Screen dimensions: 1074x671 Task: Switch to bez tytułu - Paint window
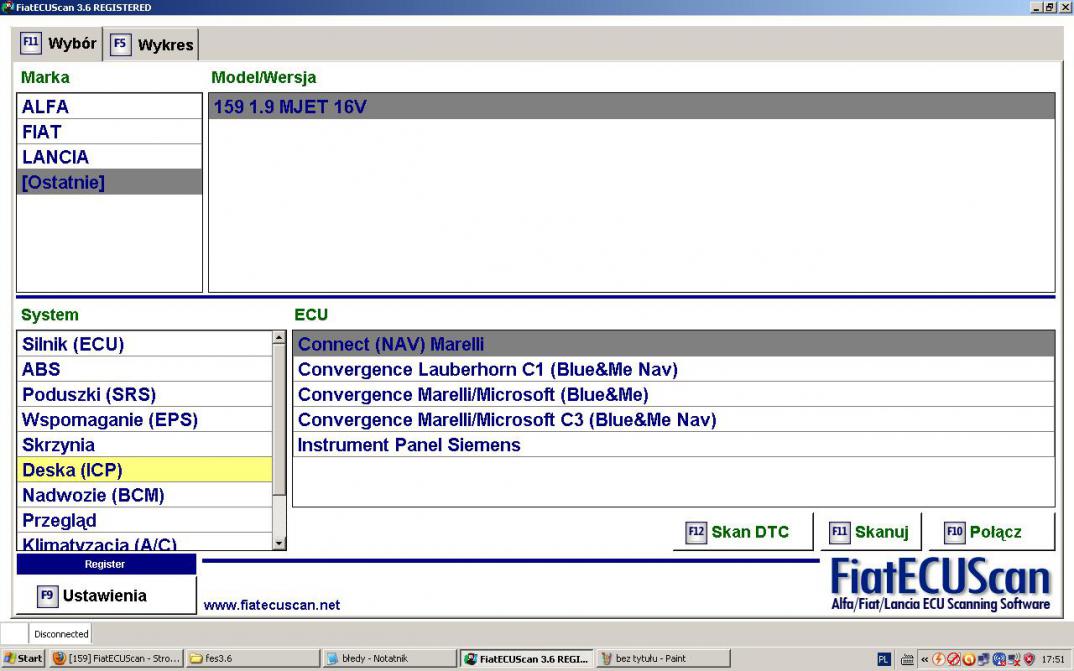[x=663, y=659]
